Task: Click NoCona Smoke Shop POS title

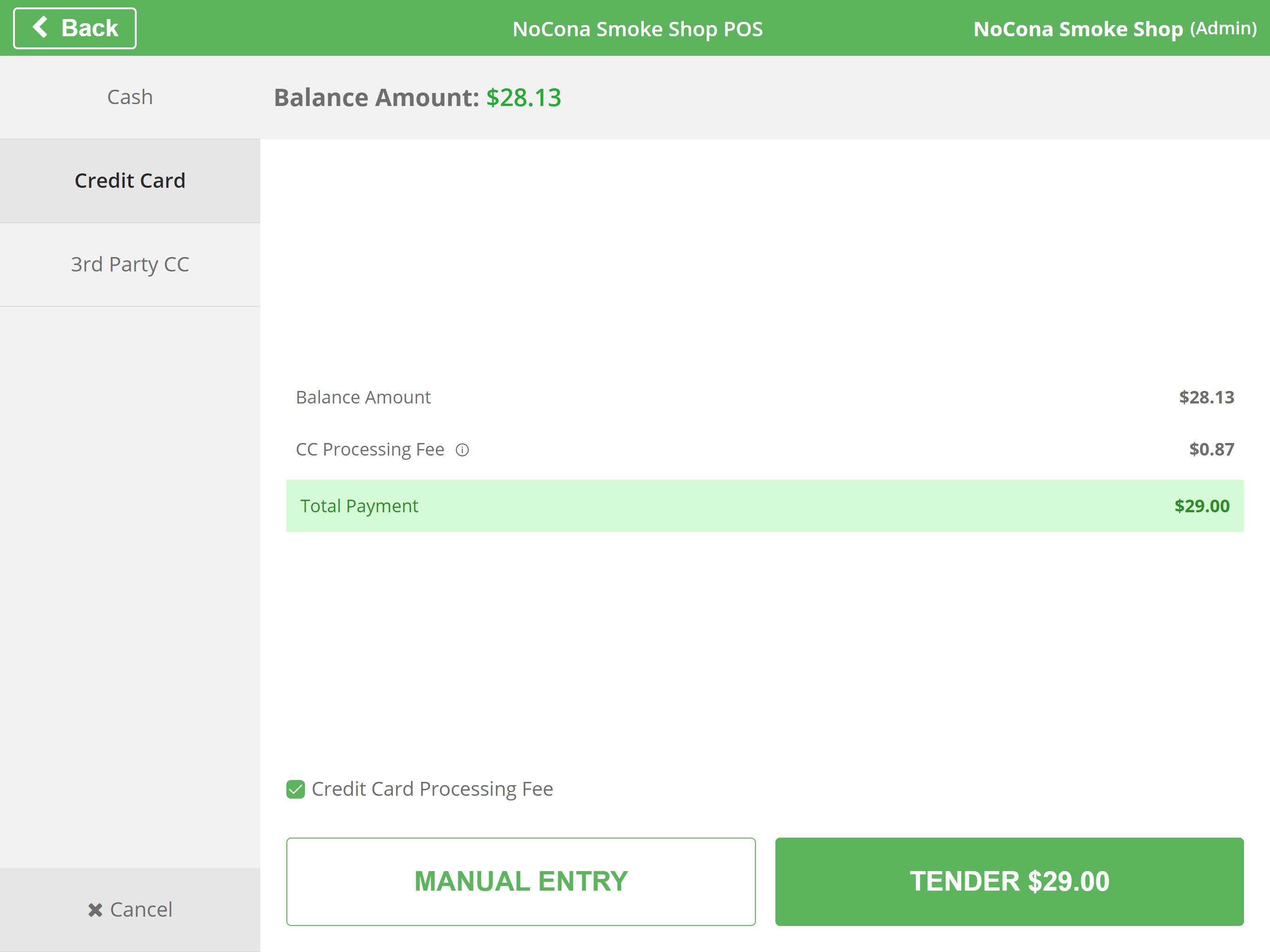Action: click(x=637, y=29)
